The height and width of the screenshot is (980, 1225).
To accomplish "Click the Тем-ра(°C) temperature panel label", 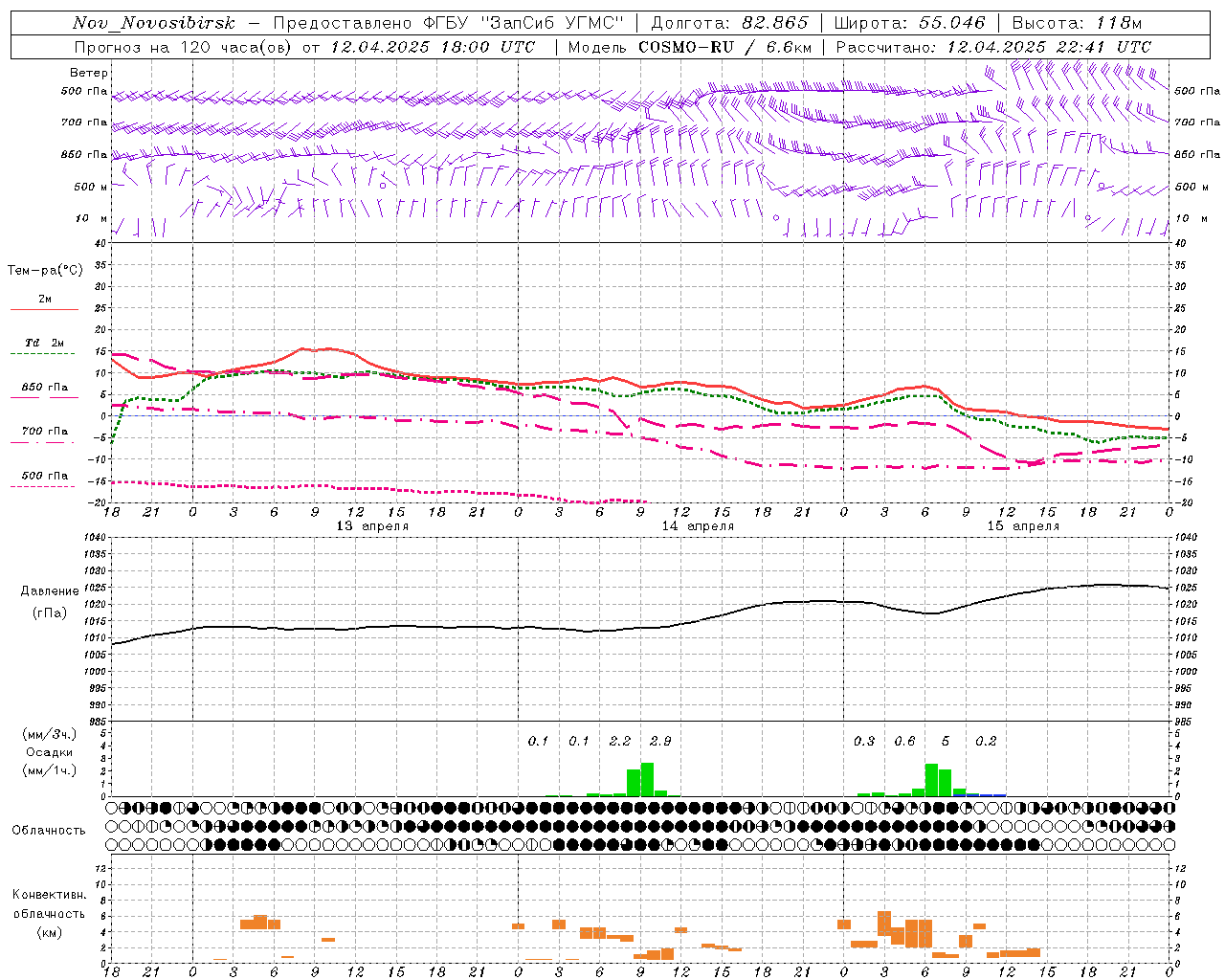I will (45, 271).
